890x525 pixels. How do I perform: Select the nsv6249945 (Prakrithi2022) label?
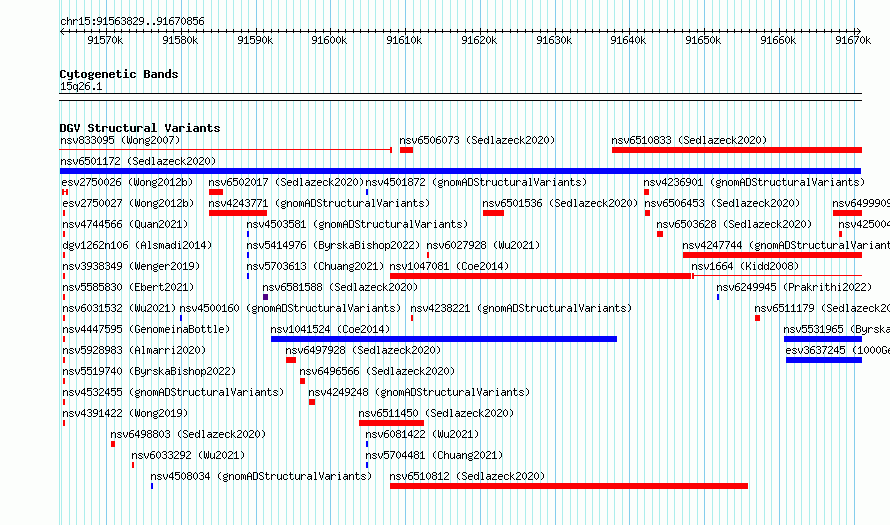(794, 287)
